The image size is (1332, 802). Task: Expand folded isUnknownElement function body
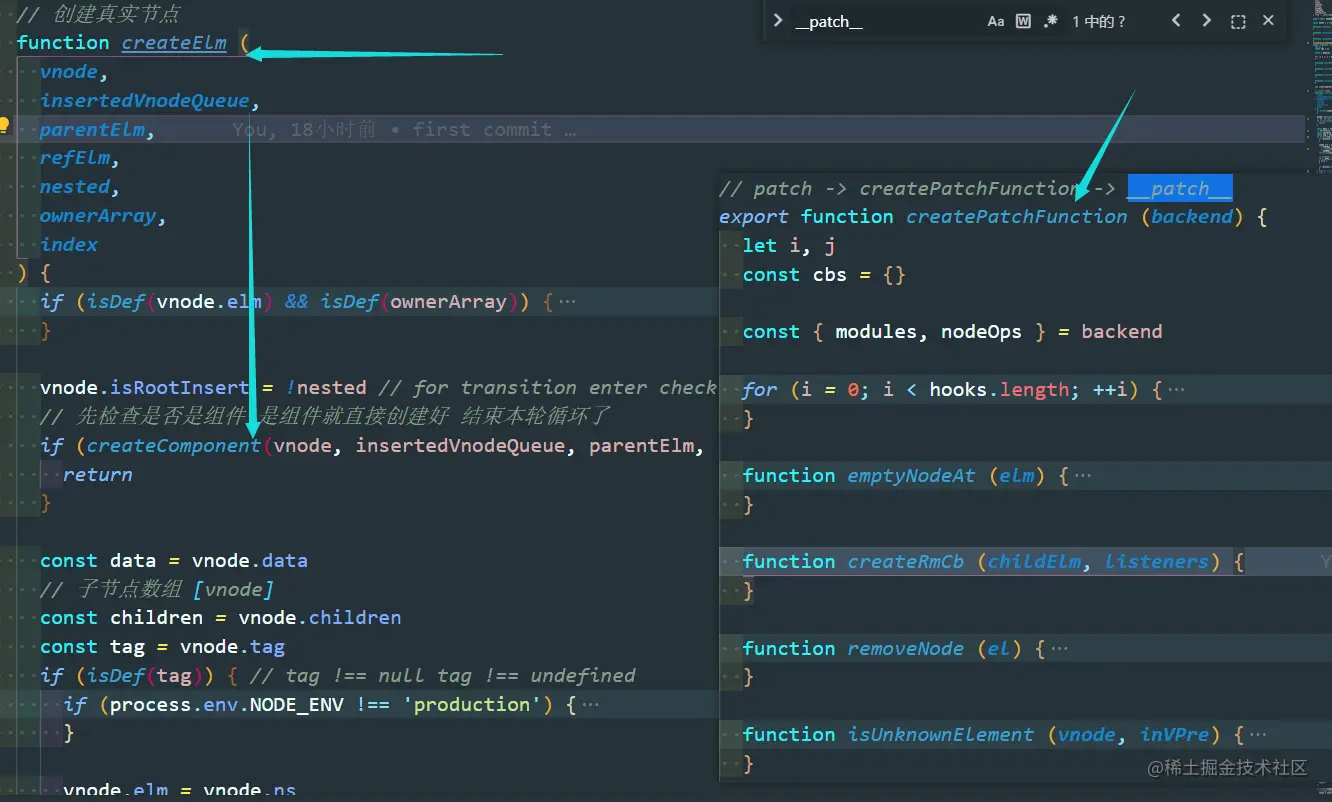pyautogui.click(x=1259, y=735)
